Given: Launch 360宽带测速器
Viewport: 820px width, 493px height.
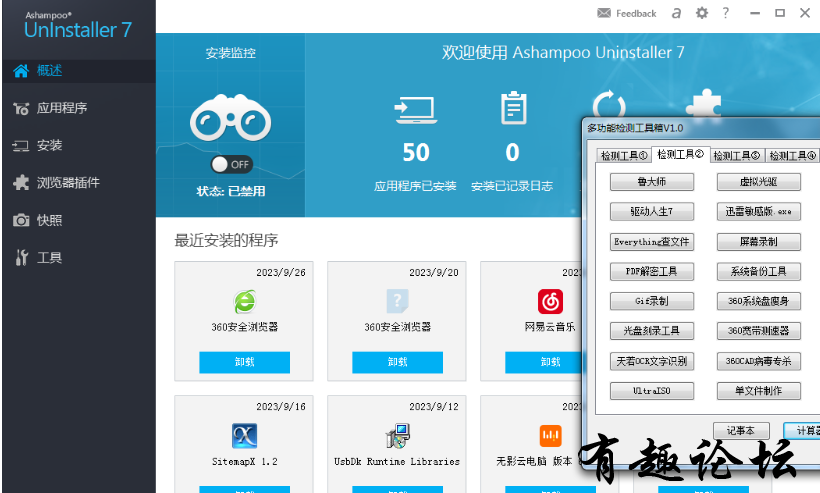Looking at the screenshot, I should click(x=758, y=331).
